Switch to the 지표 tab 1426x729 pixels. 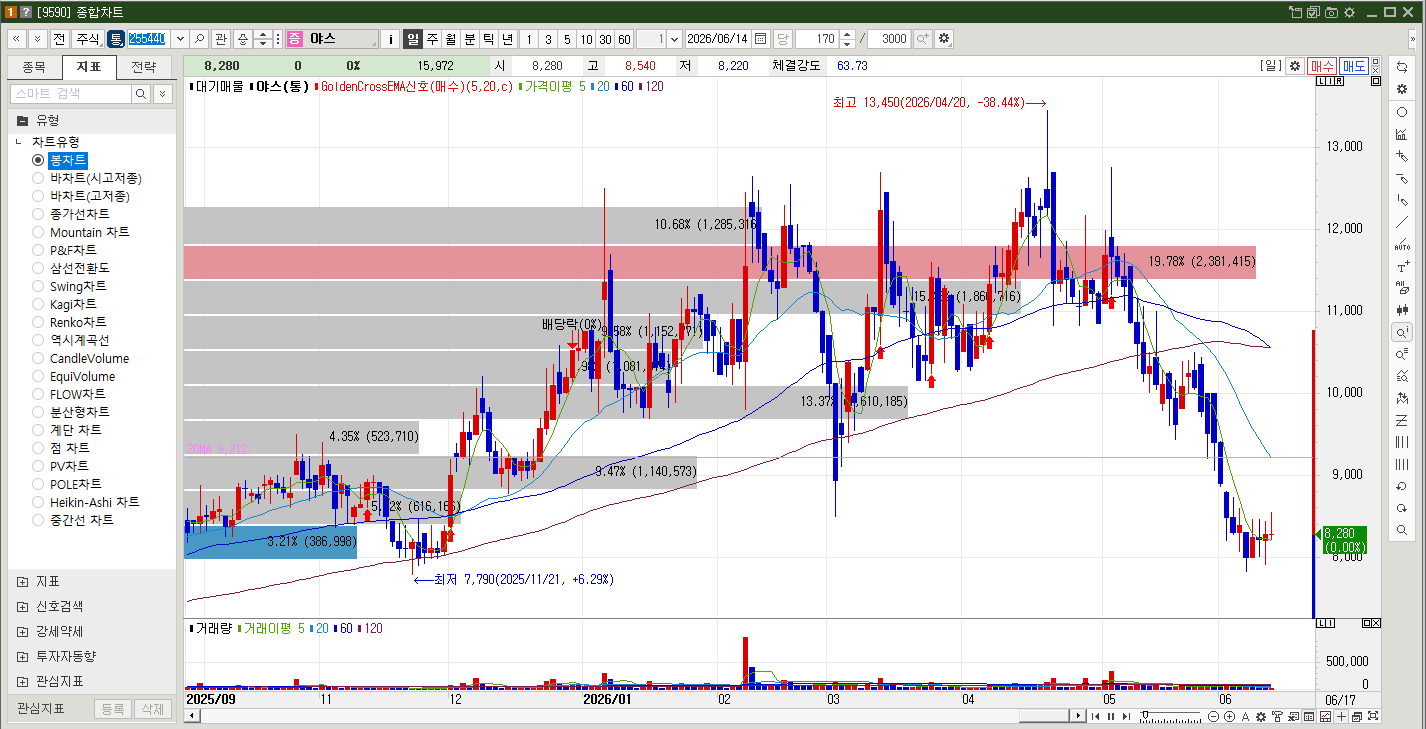89,67
